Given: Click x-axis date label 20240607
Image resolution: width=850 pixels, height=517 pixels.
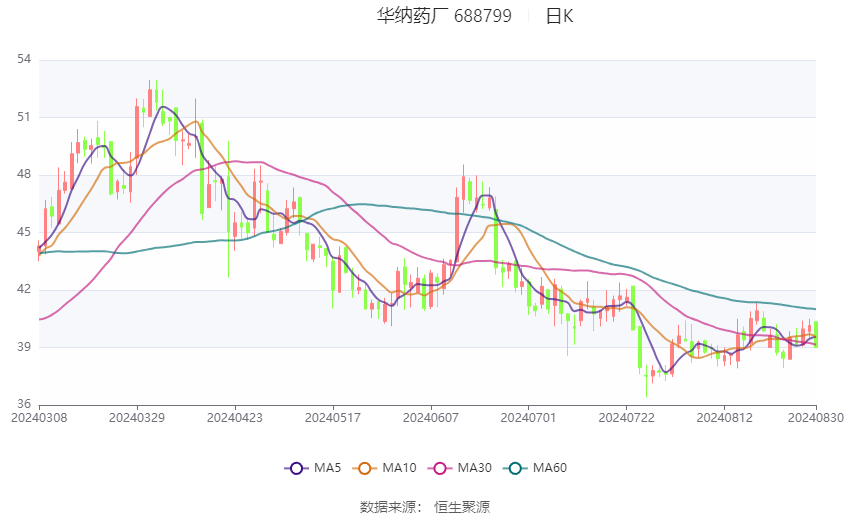Looking at the screenshot, I should pos(431,418).
